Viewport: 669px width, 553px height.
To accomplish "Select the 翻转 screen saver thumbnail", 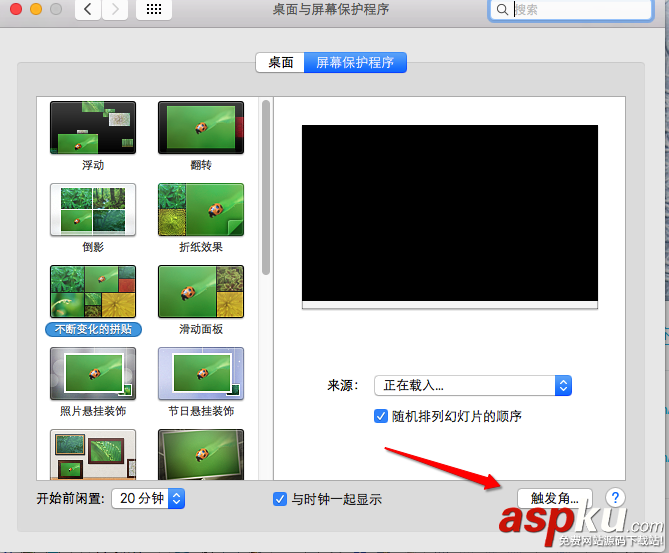I will 201,128.
